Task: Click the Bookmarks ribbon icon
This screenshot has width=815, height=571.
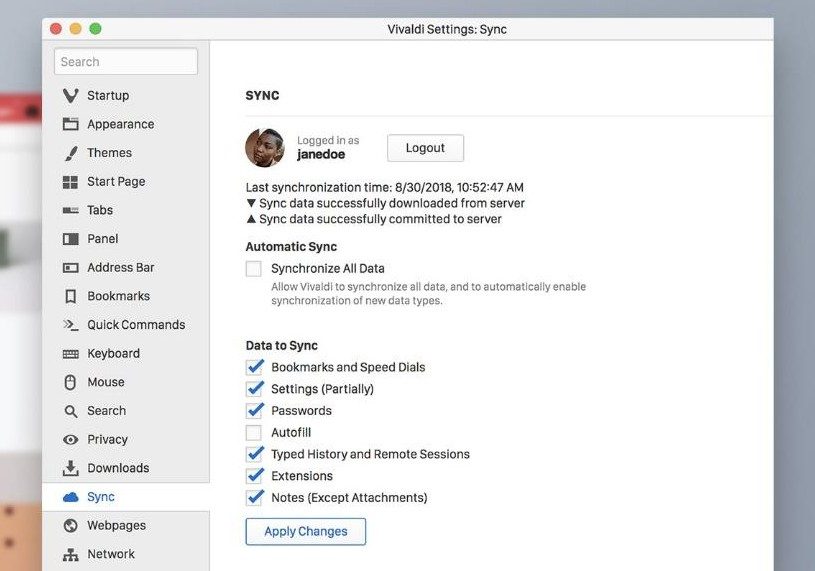Action: coord(71,296)
